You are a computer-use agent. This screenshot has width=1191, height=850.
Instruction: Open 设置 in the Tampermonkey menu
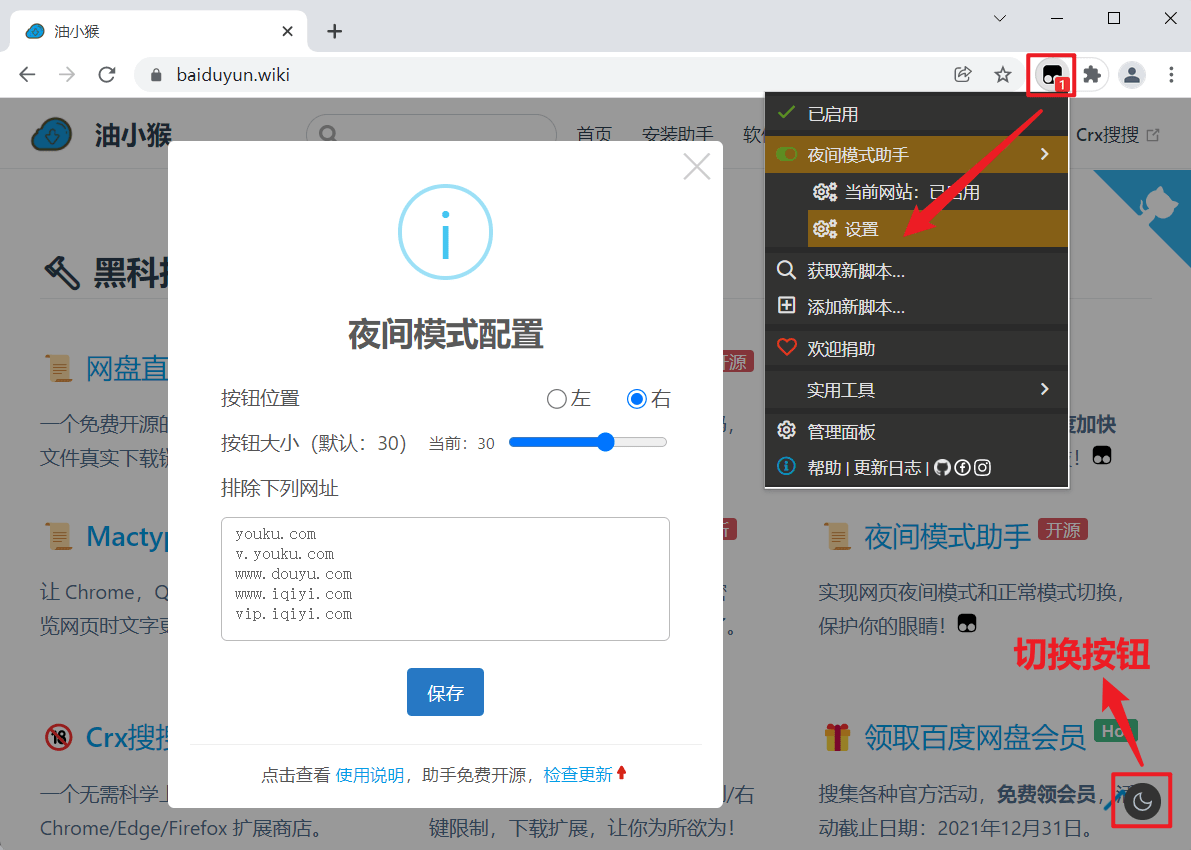(938, 229)
